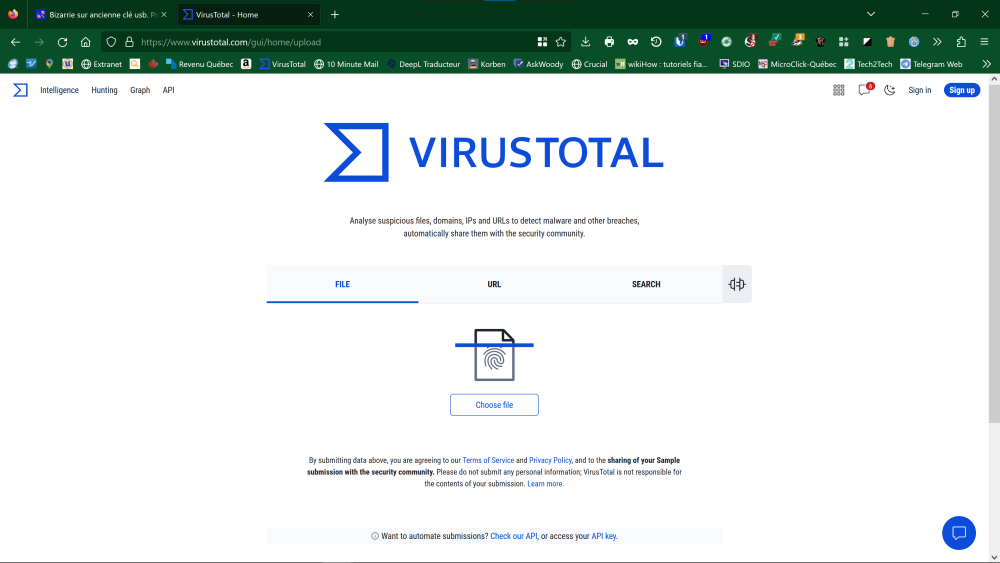Expand the list all tabs chevron
The width and height of the screenshot is (1000, 563).
(871, 14)
